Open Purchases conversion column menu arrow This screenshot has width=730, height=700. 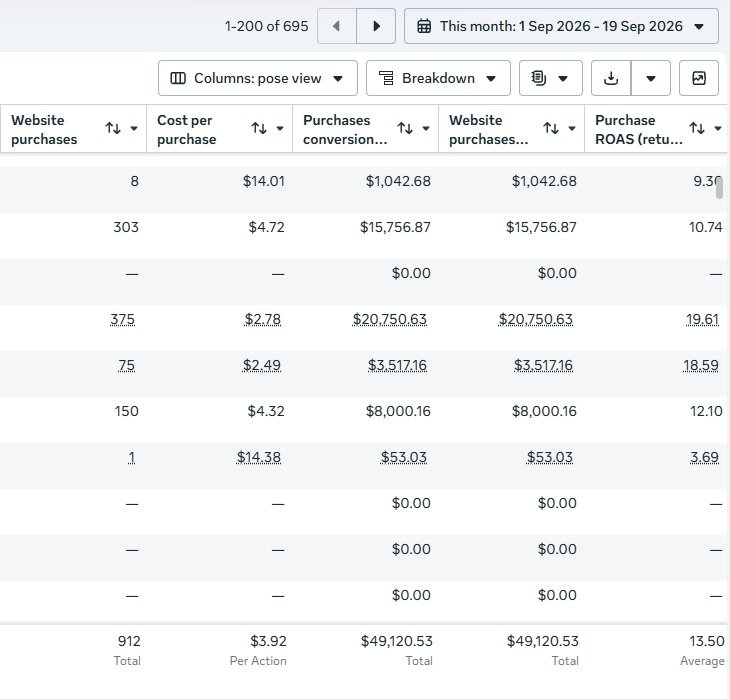pos(426,128)
